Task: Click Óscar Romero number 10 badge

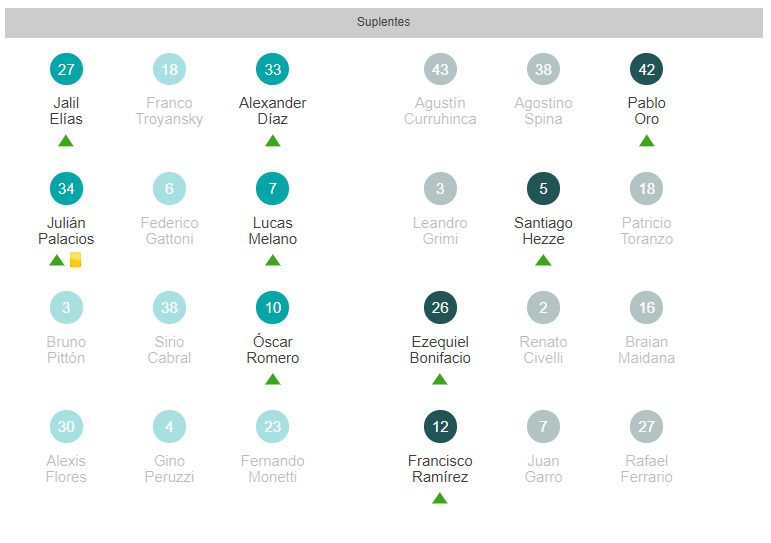Action: (272, 307)
